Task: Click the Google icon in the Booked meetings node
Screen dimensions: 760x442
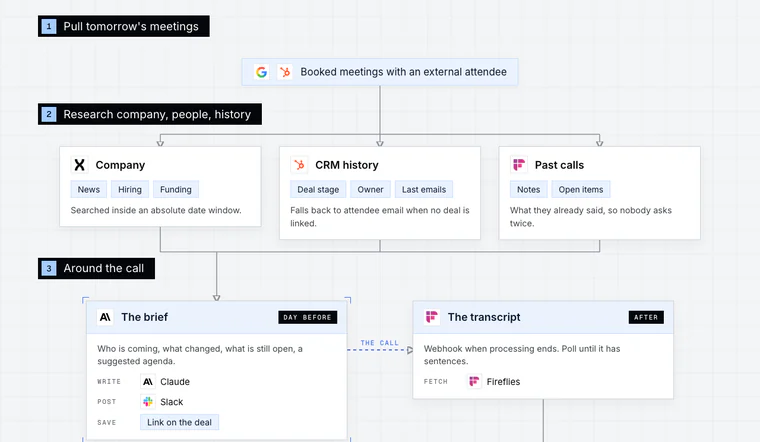Action: [262, 72]
